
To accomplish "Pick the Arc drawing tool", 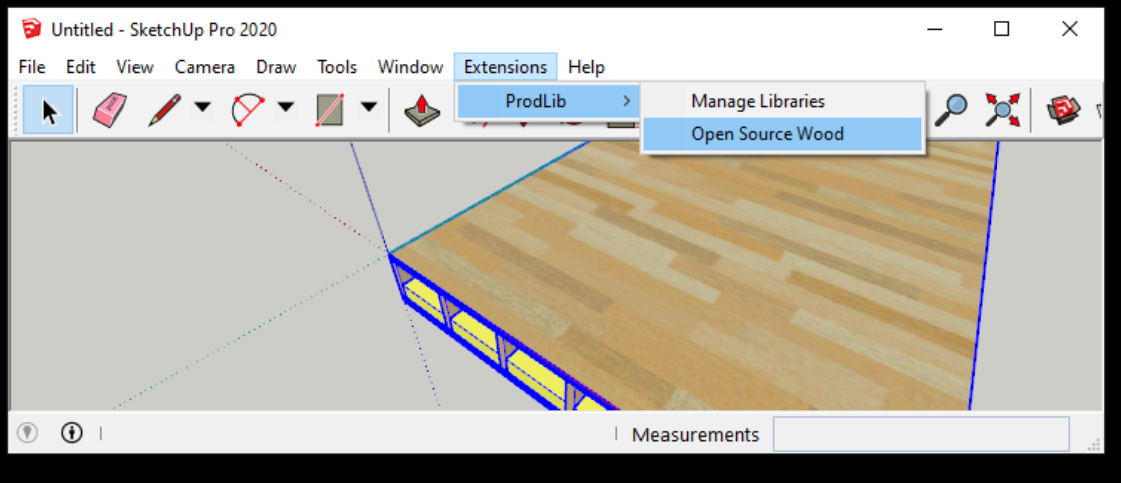I will [247, 110].
